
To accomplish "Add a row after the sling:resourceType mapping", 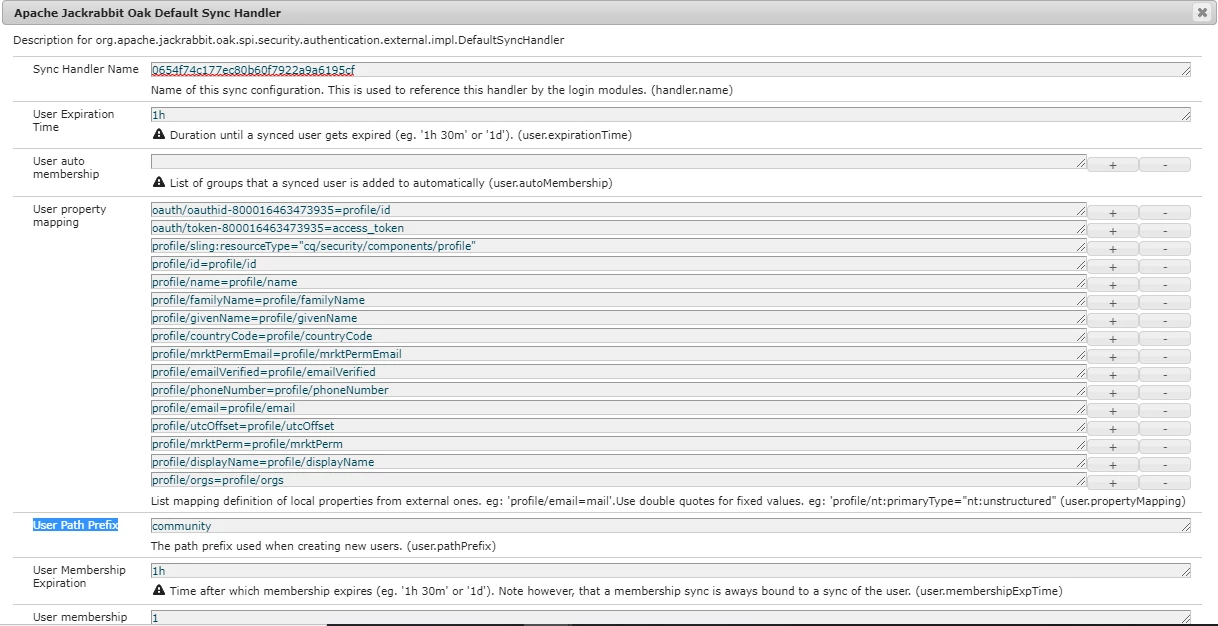I will point(1113,249).
